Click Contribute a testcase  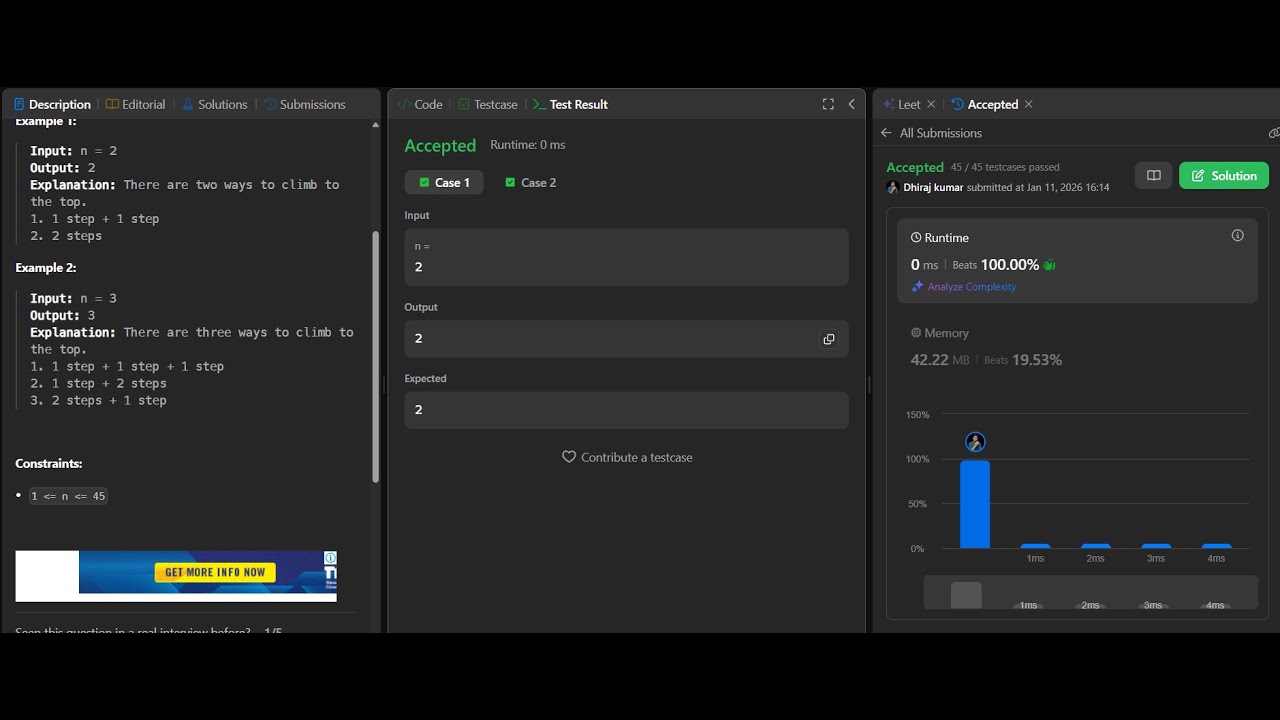pos(637,457)
